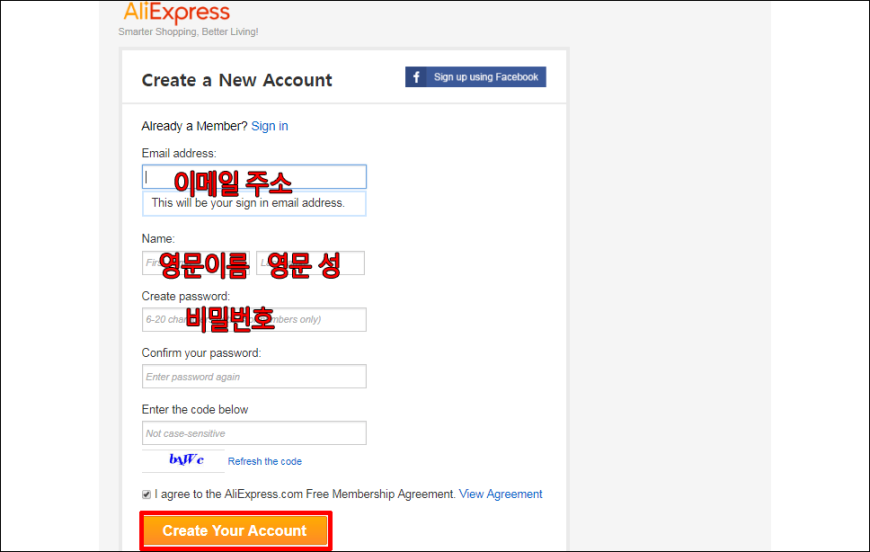This screenshot has width=870, height=552.
Task: Focus the Email address input field
Action: [254, 177]
